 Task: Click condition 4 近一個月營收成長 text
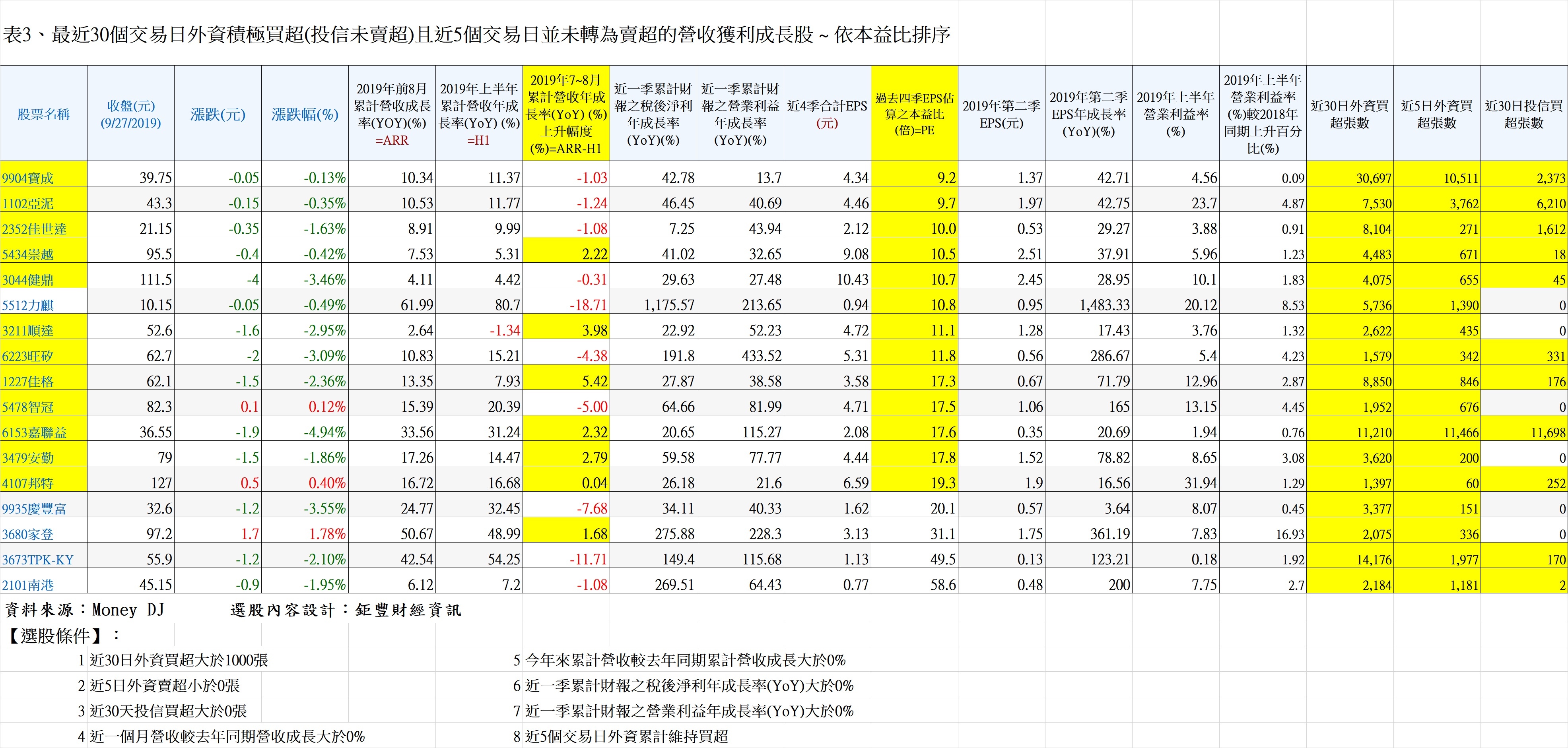point(227,737)
